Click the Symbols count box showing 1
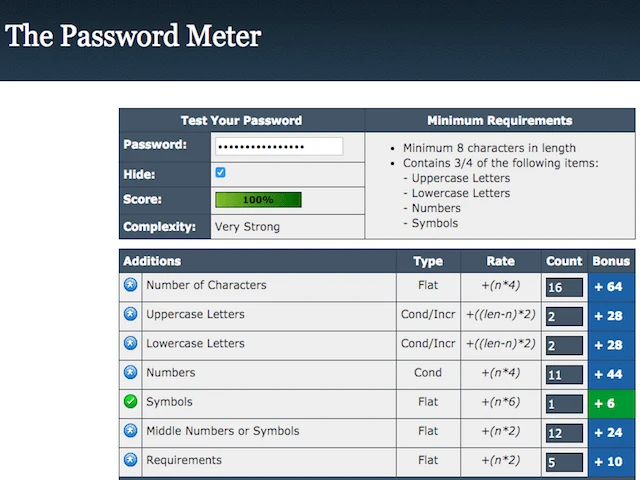 [564, 405]
